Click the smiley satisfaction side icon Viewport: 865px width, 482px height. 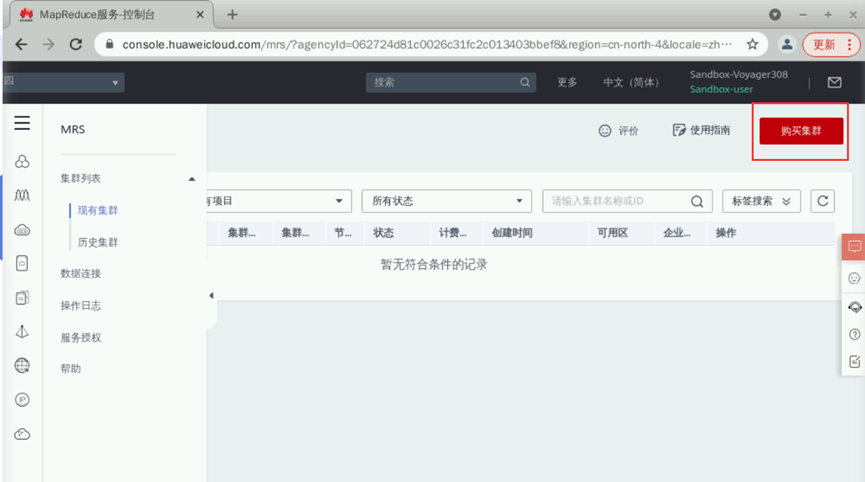(x=855, y=279)
